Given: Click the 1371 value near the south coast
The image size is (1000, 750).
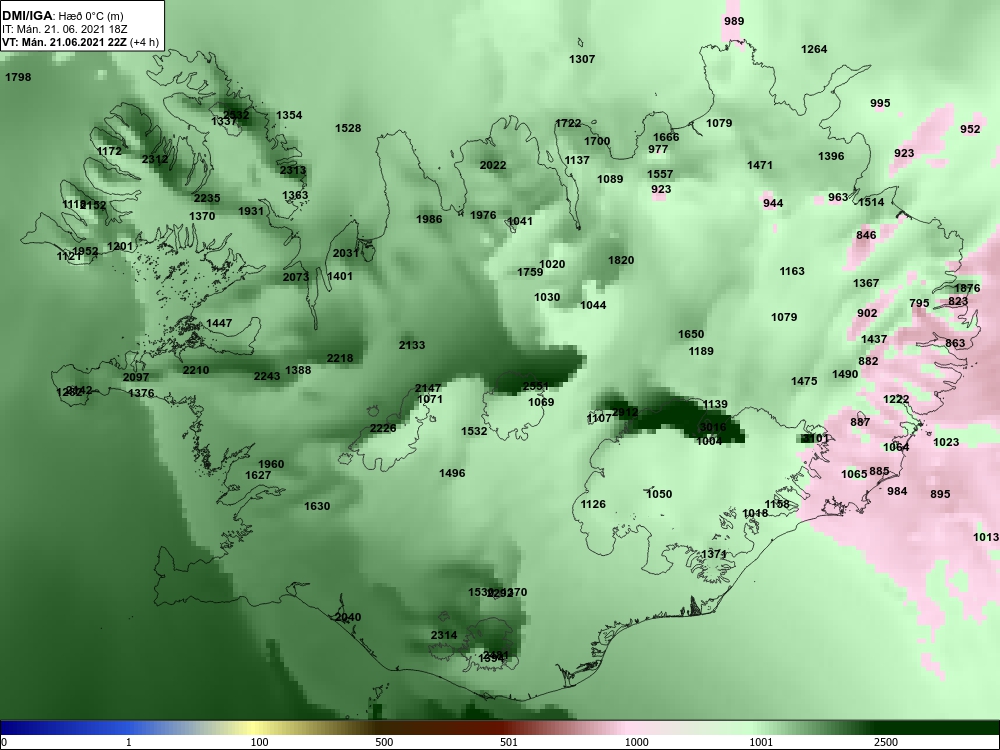Looking at the screenshot, I should (714, 554).
